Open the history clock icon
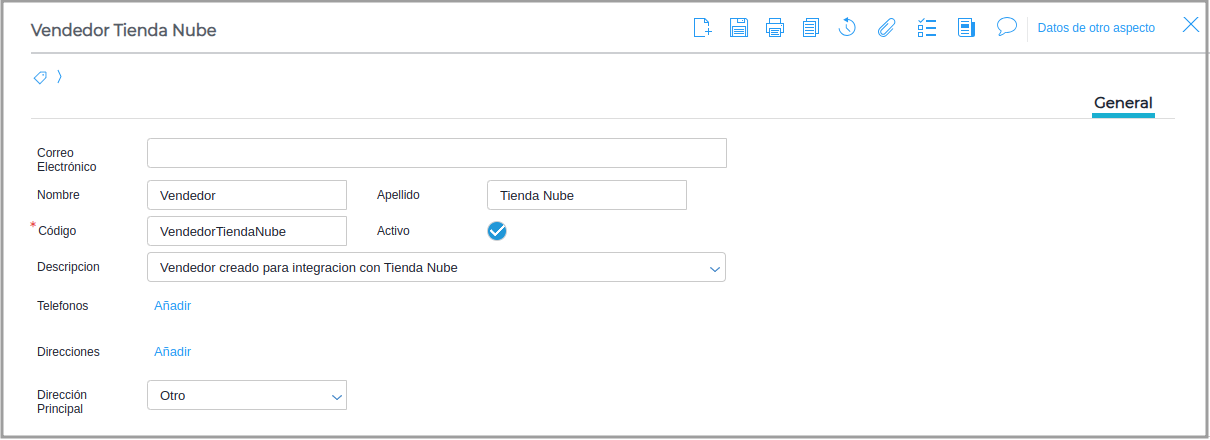Image resolution: width=1210 pixels, height=440 pixels. click(x=847, y=27)
